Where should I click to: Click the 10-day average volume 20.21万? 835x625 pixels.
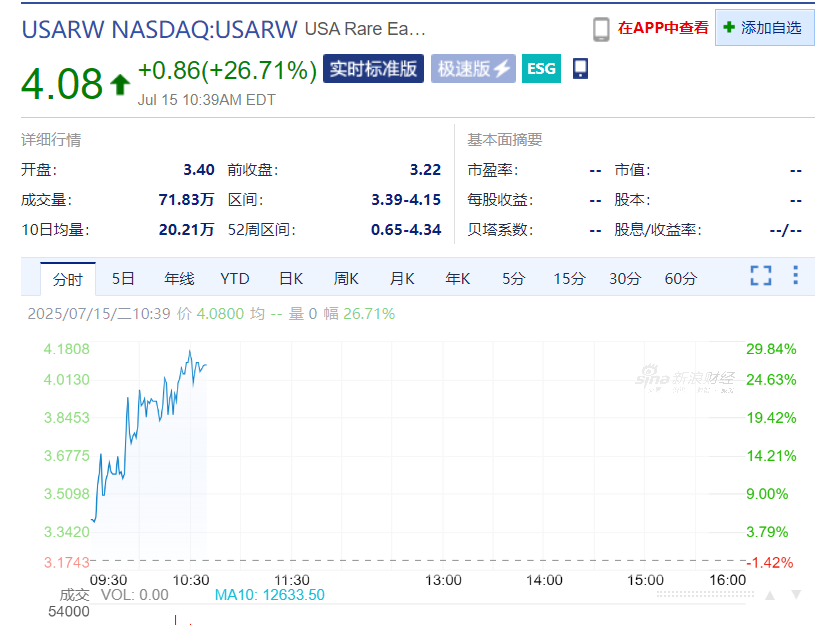(186, 229)
